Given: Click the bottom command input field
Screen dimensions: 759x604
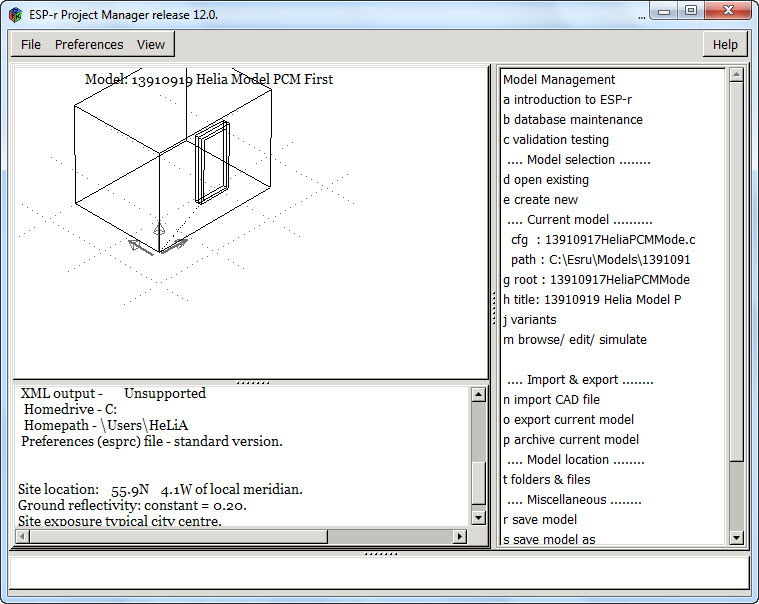Looking at the screenshot, I should click(379, 573).
